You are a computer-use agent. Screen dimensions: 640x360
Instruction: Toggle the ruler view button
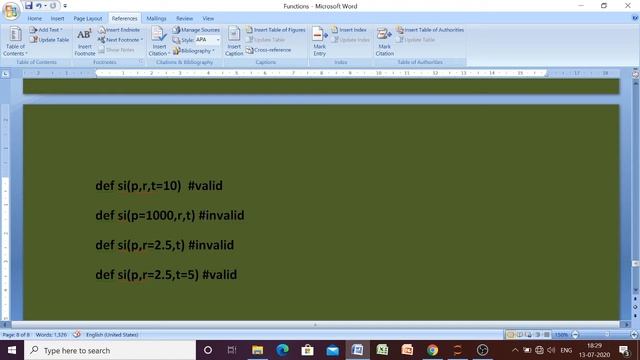coord(635,74)
